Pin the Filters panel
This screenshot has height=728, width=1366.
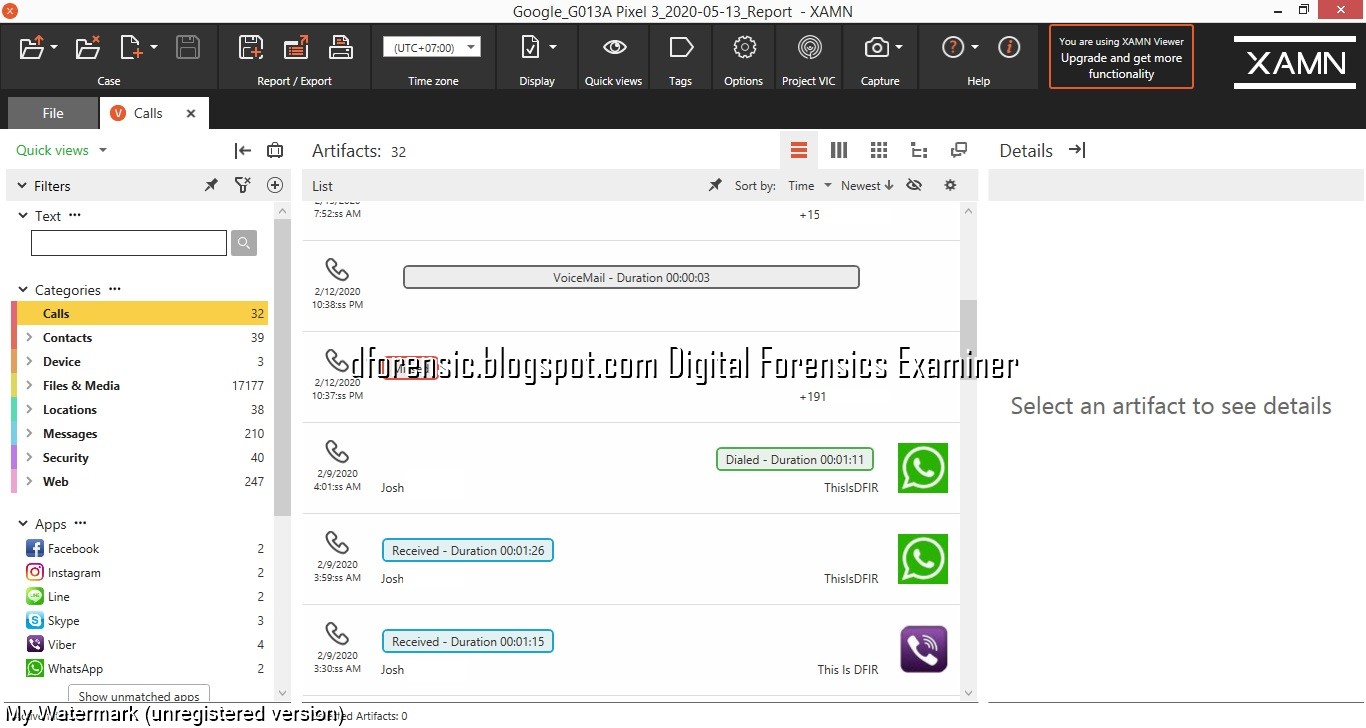tap(210, 185)
